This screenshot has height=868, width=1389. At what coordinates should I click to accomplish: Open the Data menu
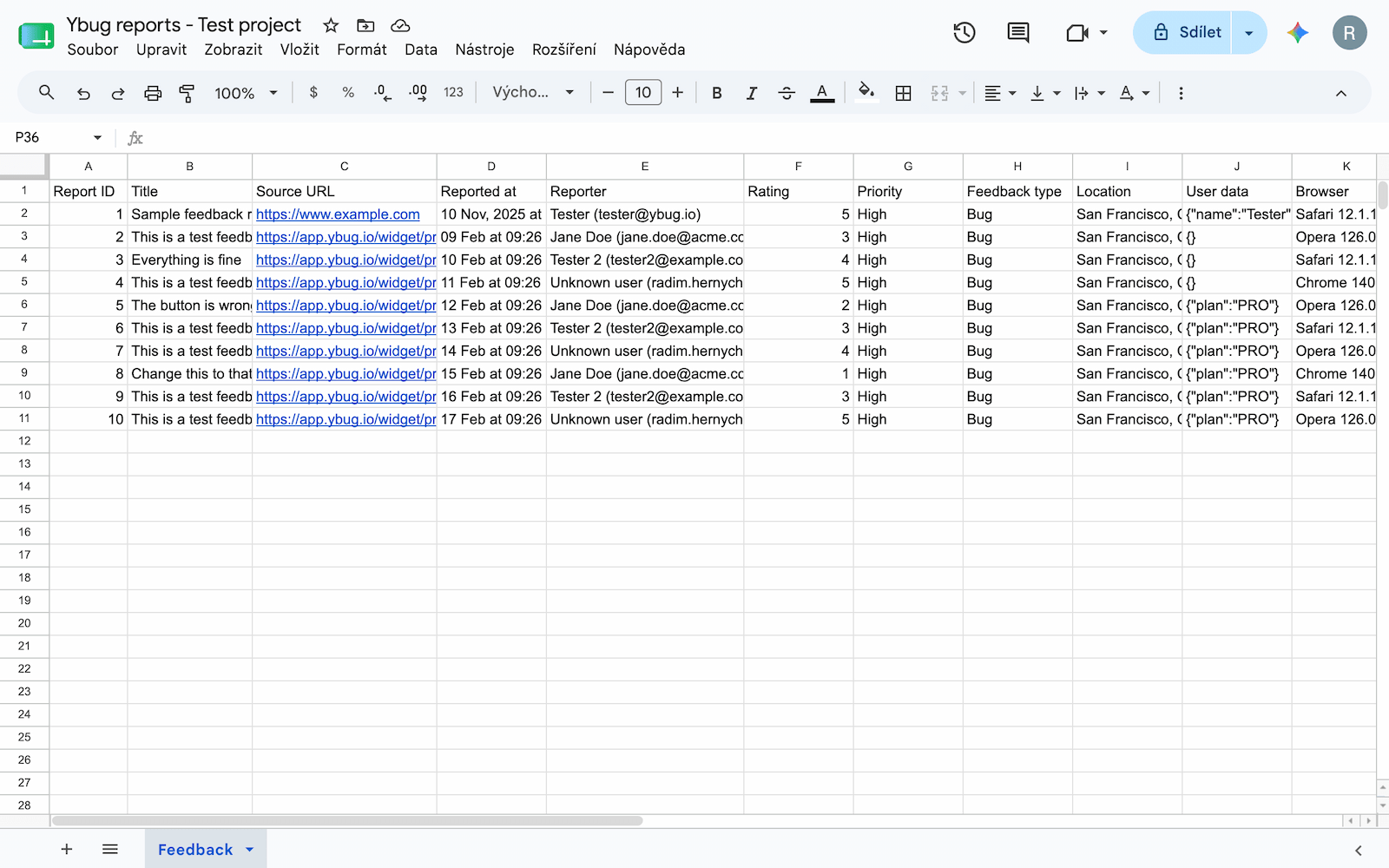pyautogui.click(x=421, y=49)
